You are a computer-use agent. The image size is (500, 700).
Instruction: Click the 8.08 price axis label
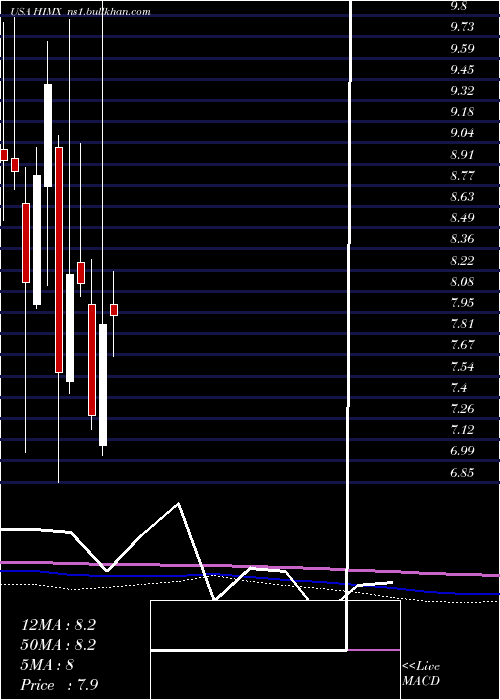(462, 282)
